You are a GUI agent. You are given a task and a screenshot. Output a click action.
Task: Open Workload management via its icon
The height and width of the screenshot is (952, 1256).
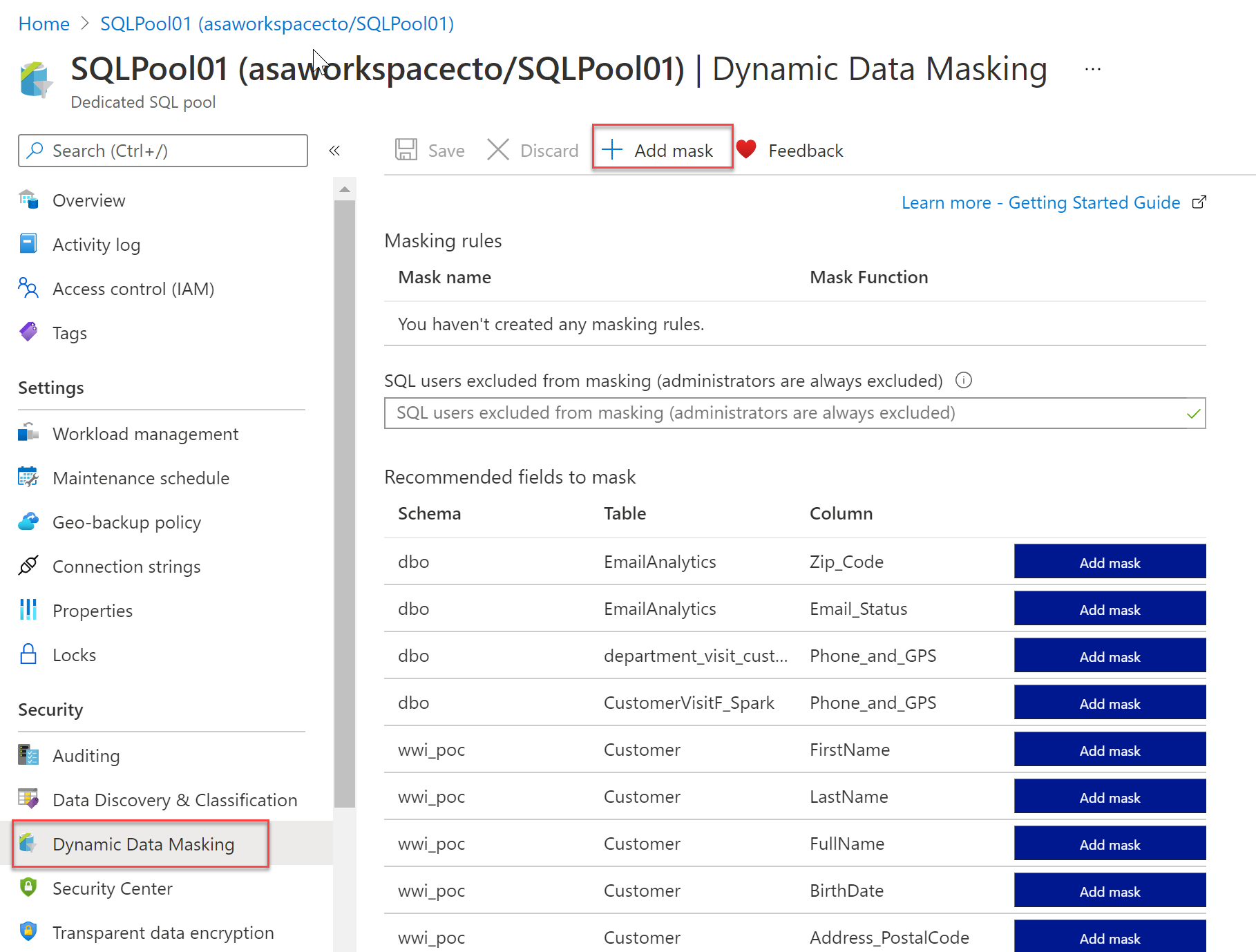(28, 433)
